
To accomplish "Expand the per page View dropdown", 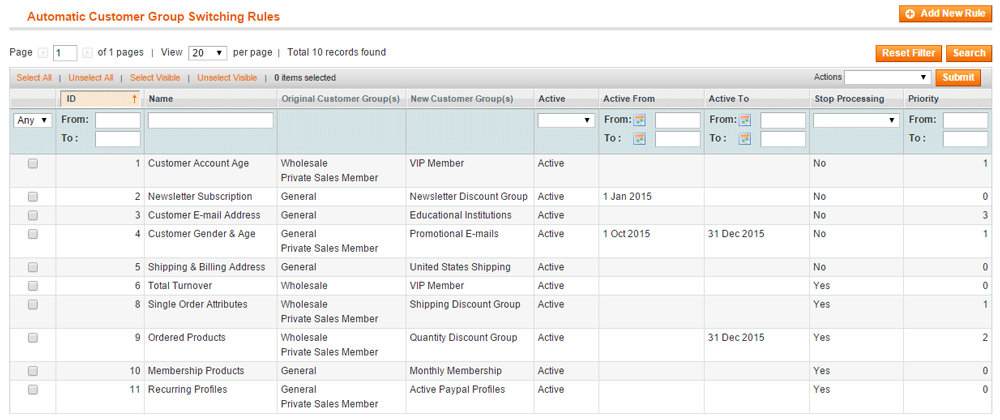I will pos(207,52).
